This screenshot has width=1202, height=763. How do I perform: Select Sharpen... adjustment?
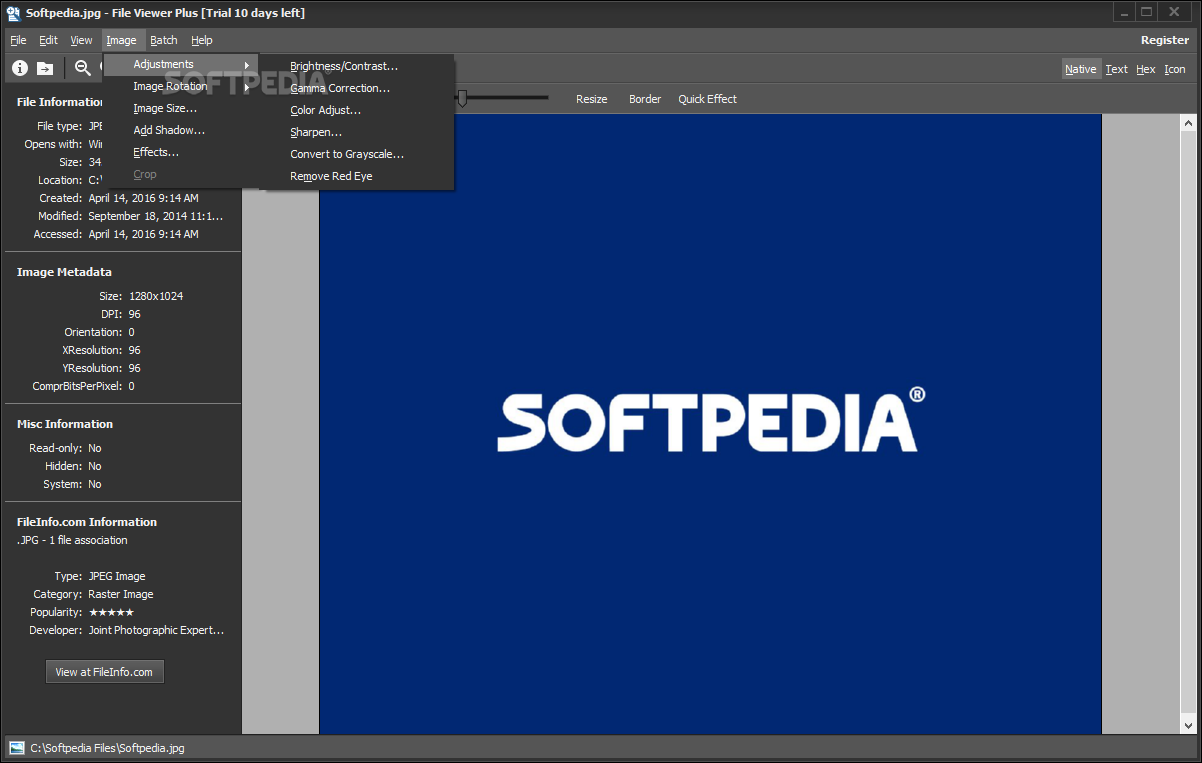[x=358, y=132]
